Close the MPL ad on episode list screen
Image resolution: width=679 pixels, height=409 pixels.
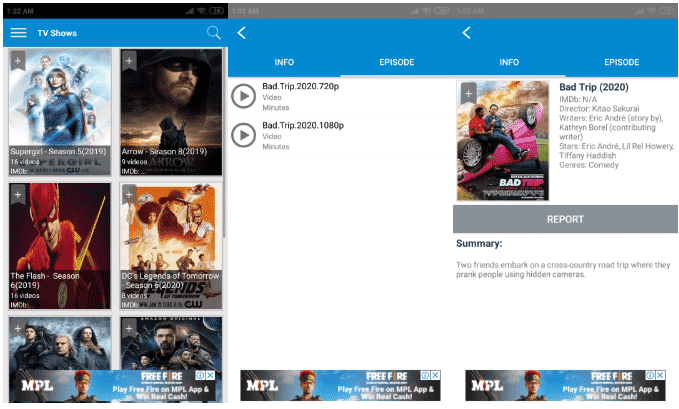tap(435, 375)
